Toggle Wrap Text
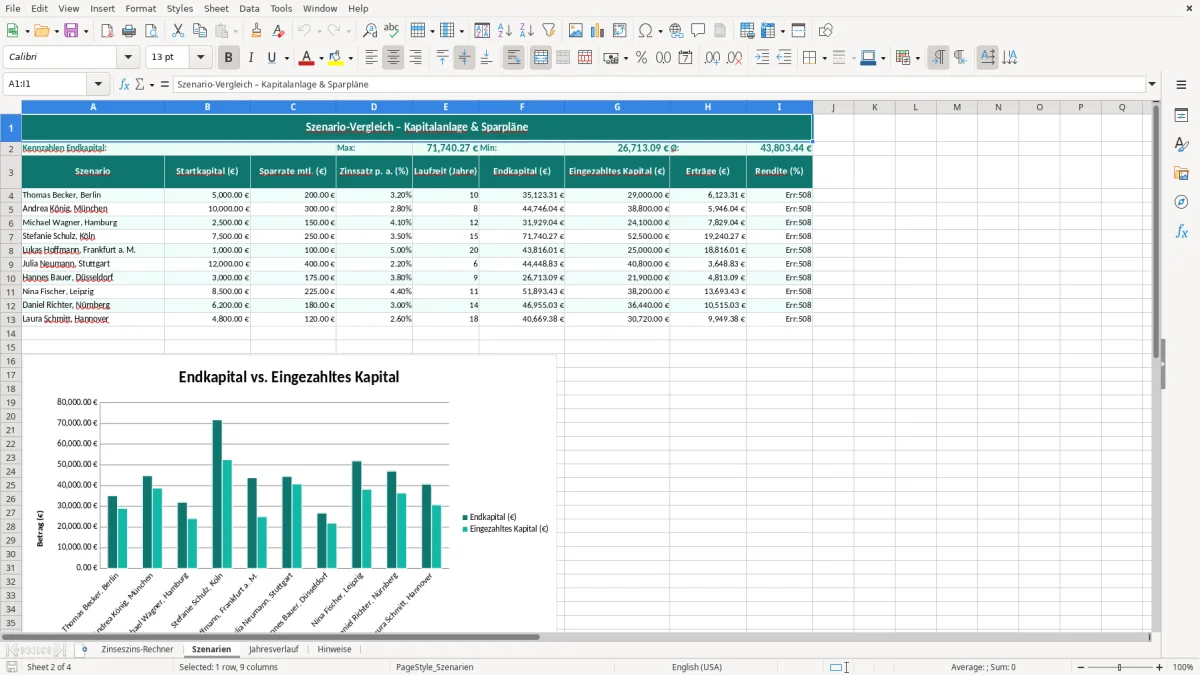This screenshot has height=675, width=1200. point(513,58)
